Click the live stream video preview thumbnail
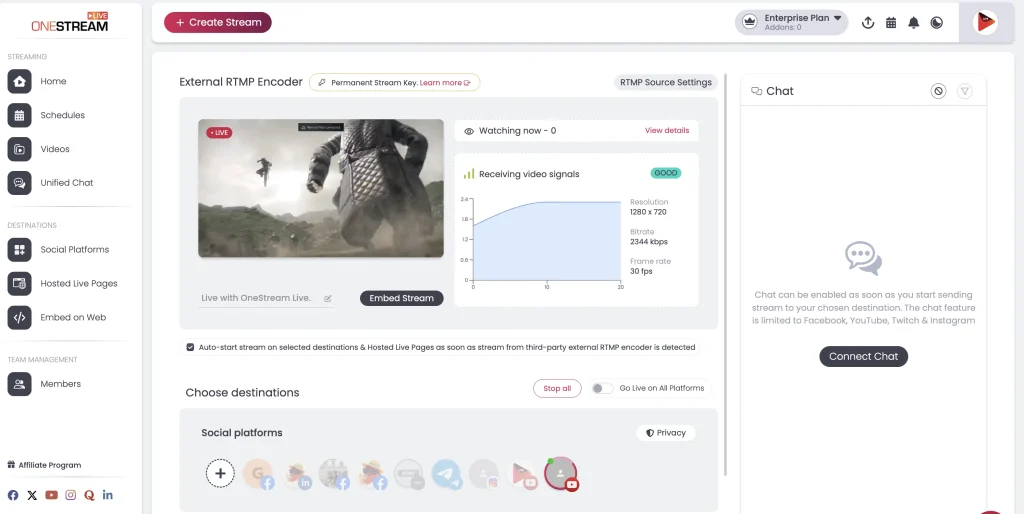1024x514 pixels. 320,188
